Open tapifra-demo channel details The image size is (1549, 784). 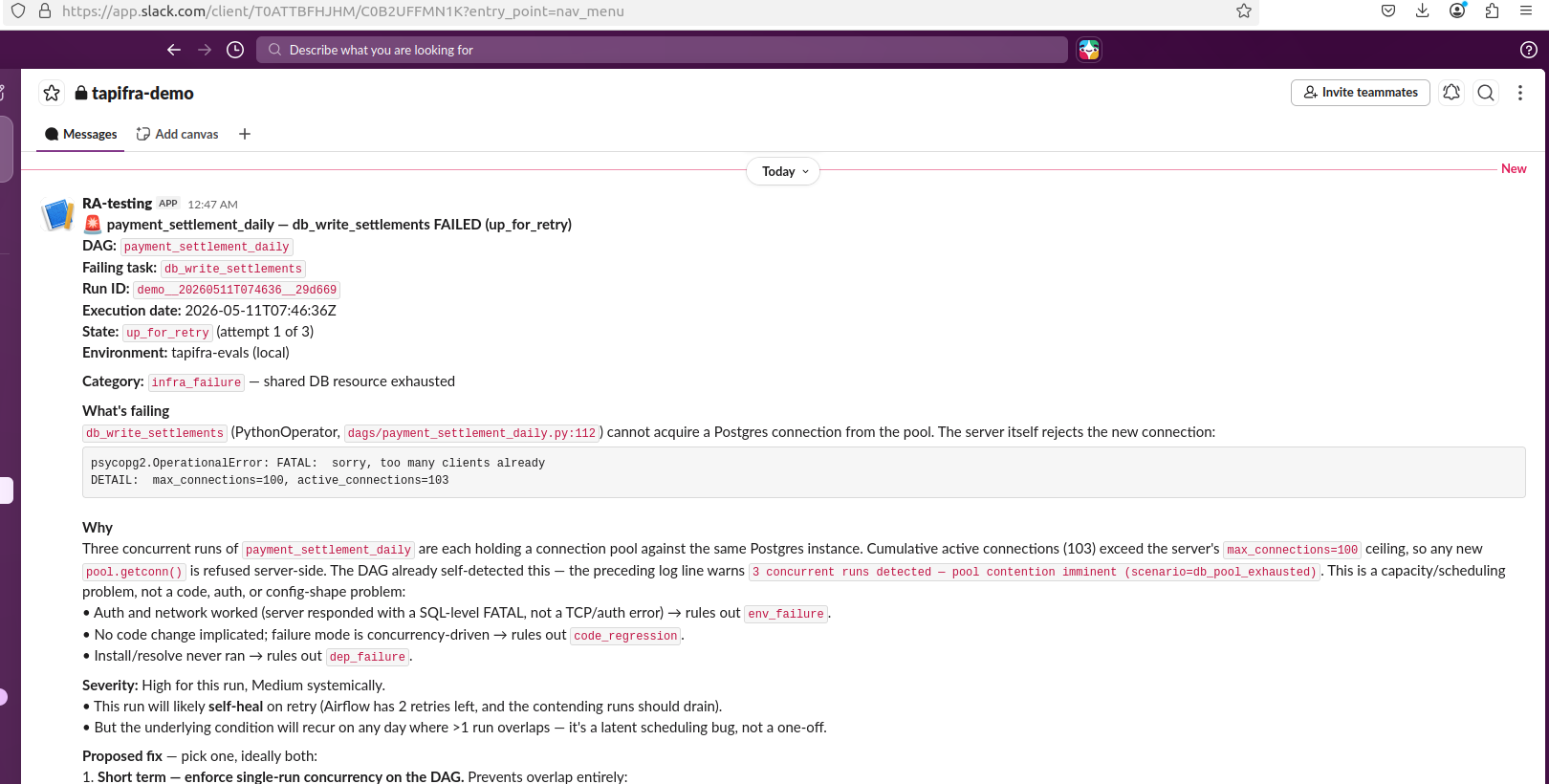(134, 93)
